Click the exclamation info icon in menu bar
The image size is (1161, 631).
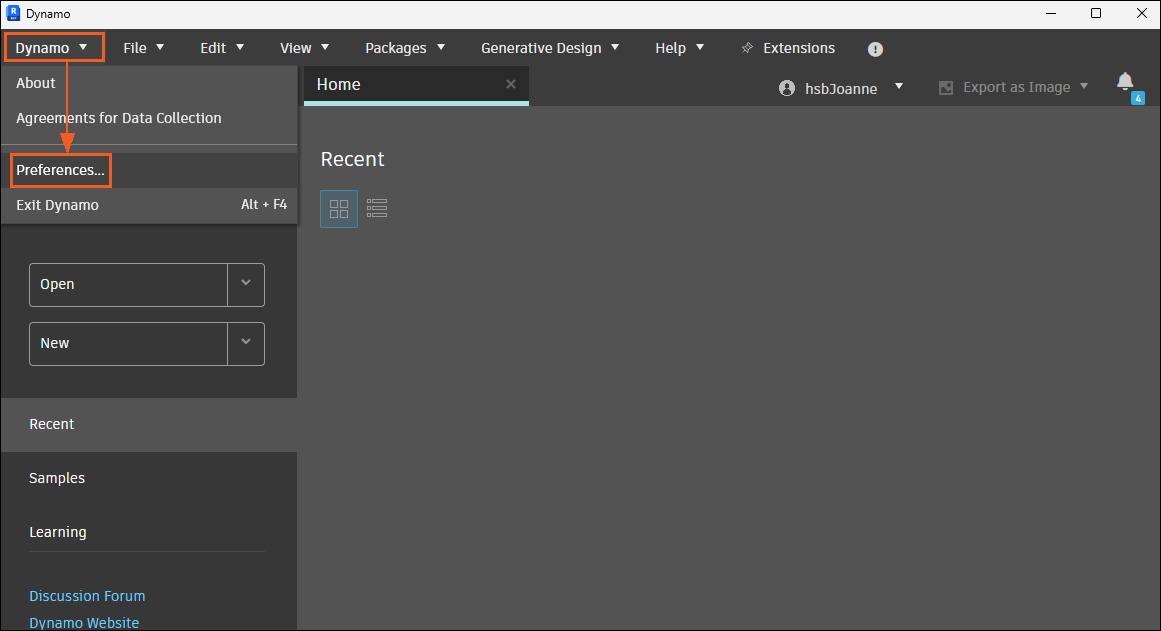[x=875, y=49]
